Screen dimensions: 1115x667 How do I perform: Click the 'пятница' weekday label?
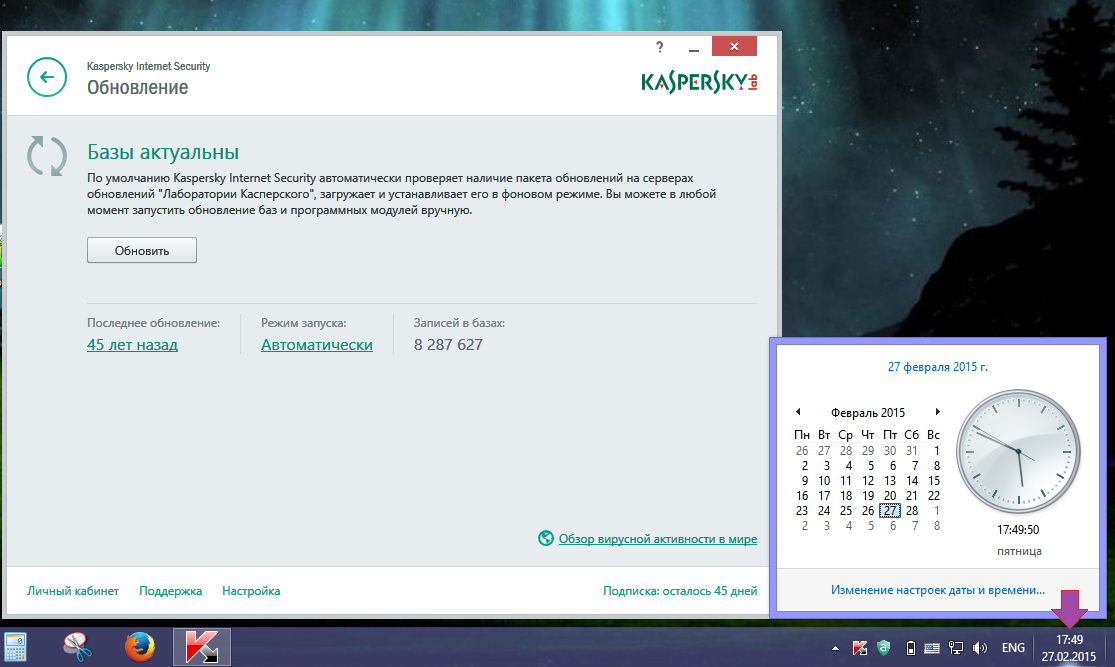tap(1019, 551)
